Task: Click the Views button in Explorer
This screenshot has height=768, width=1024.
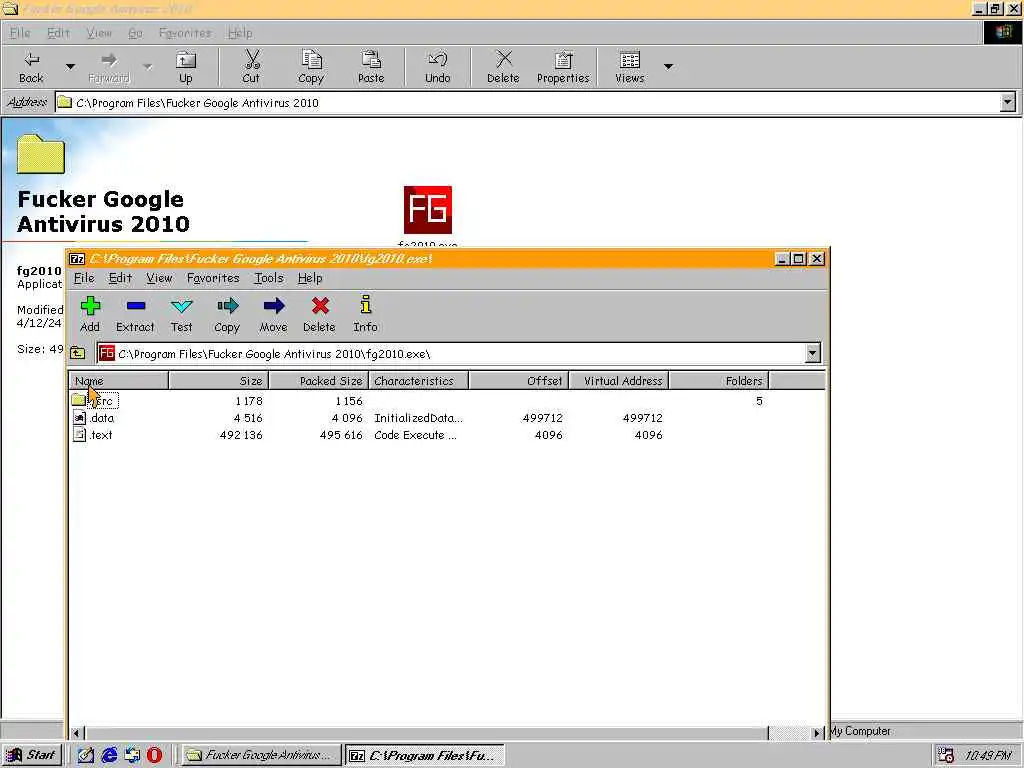Action: pyautogui.click(x=630, y=67)
